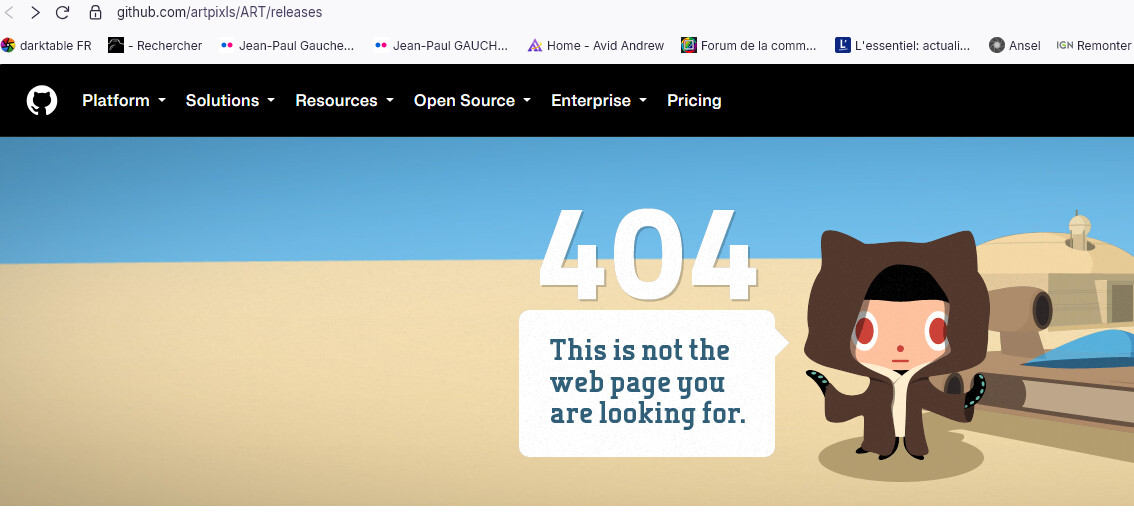Open the '- Rechercher' bookmark
This screenshot has height=529, width=1134.
tap(155, 46)
